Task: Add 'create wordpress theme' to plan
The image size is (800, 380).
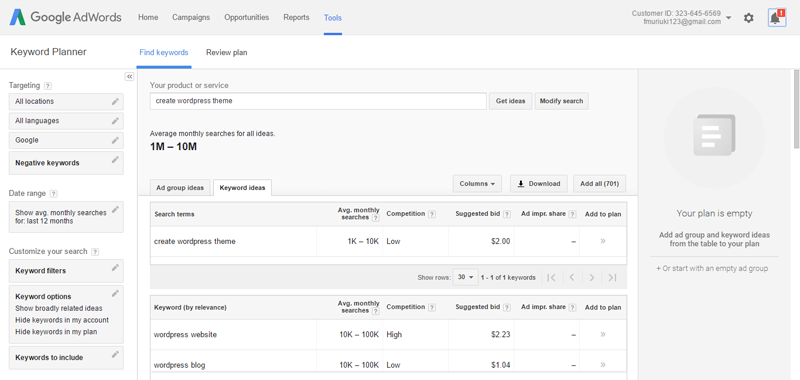Action: (603, 241)
